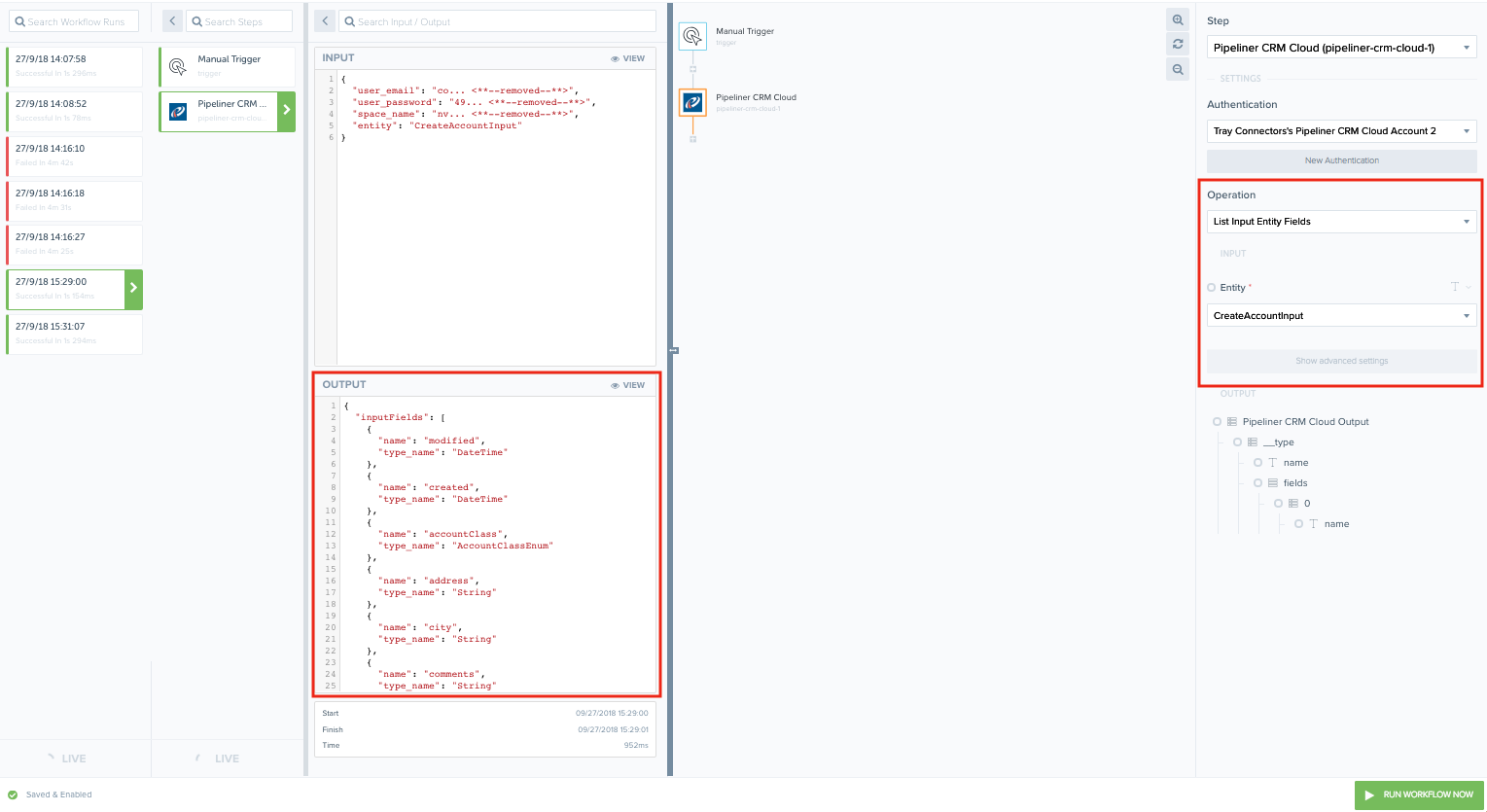
Task: Click the zoom in icon on the workflow canvas
Action: [x=1177, y=19]
